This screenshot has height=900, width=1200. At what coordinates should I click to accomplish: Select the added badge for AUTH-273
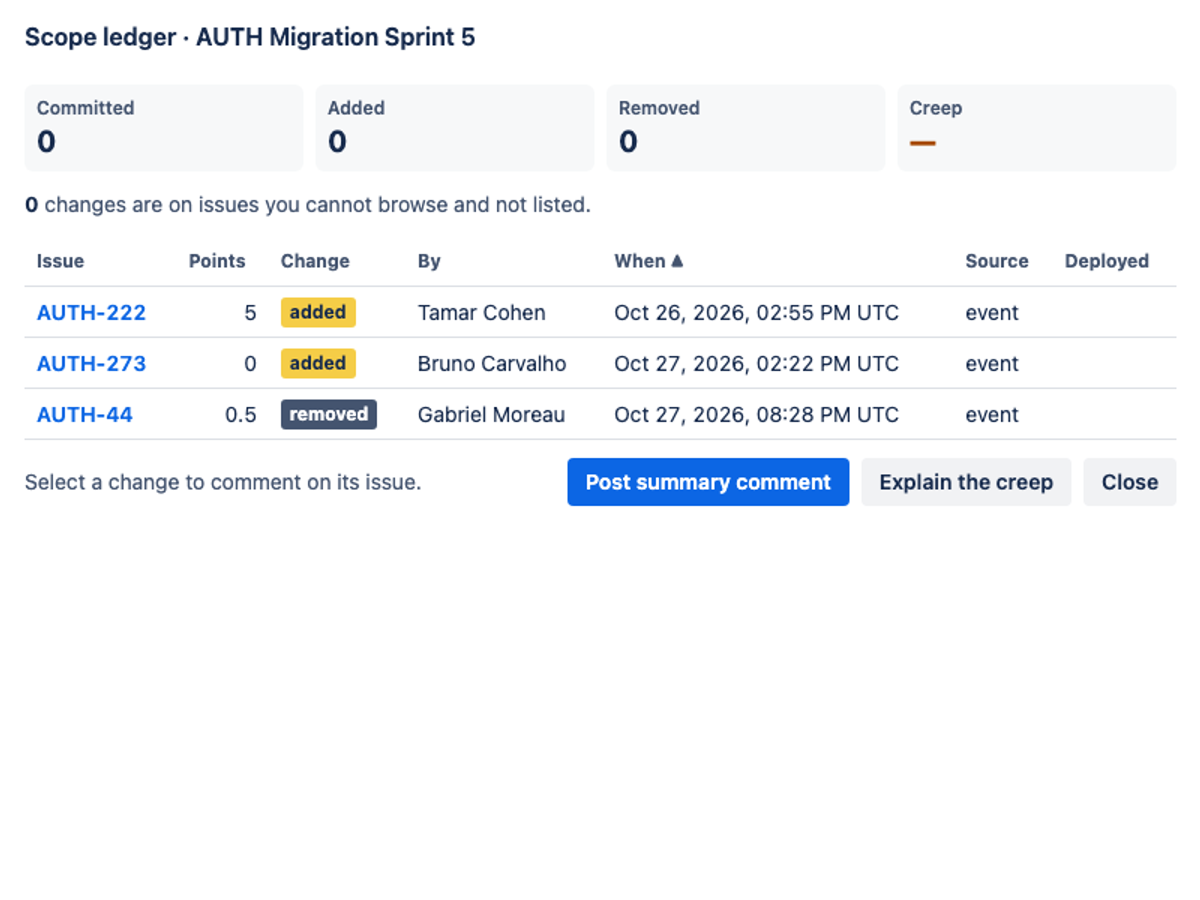pos(318,363)
